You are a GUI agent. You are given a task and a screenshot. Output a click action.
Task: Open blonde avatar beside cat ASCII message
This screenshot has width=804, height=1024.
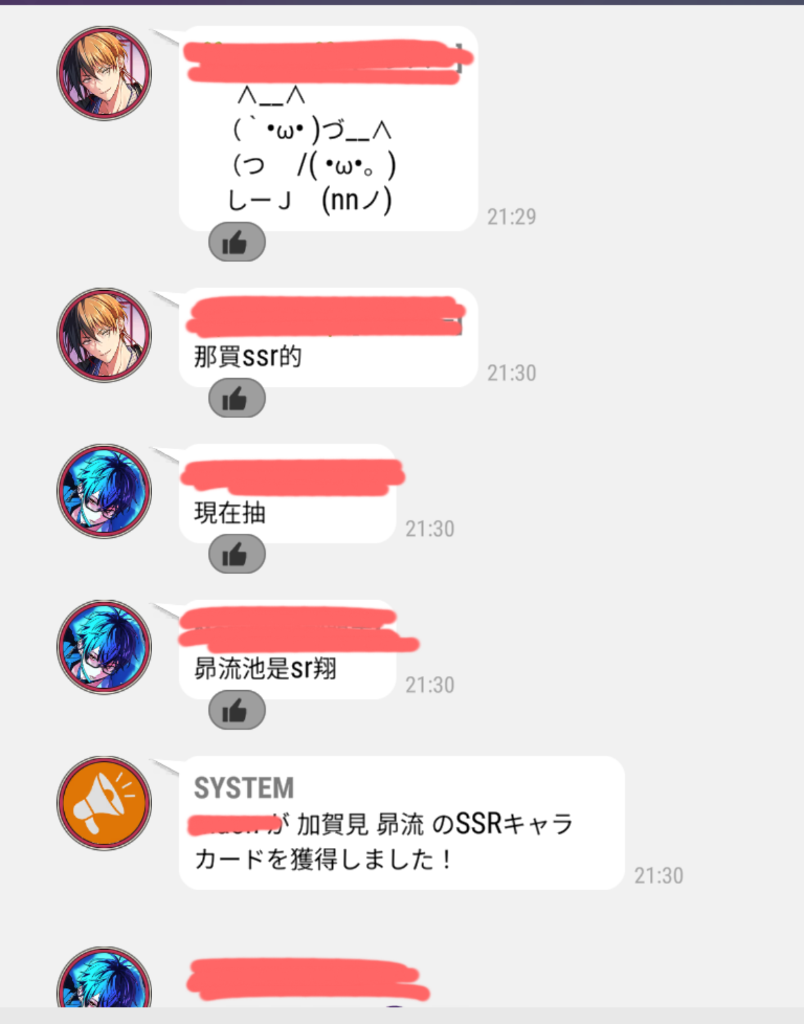(x=104, y=73)
